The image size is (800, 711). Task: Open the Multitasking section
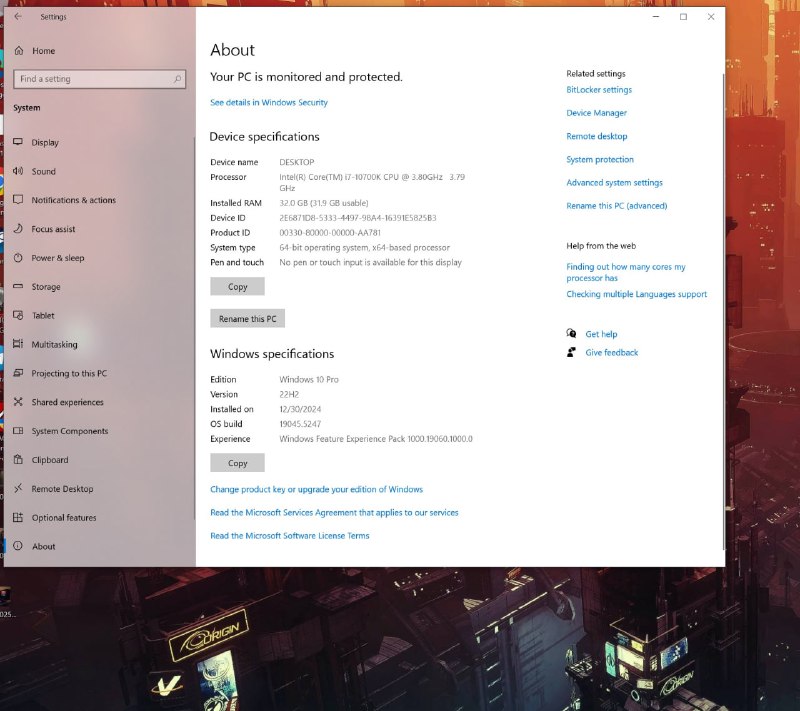(x=68, y=345)
